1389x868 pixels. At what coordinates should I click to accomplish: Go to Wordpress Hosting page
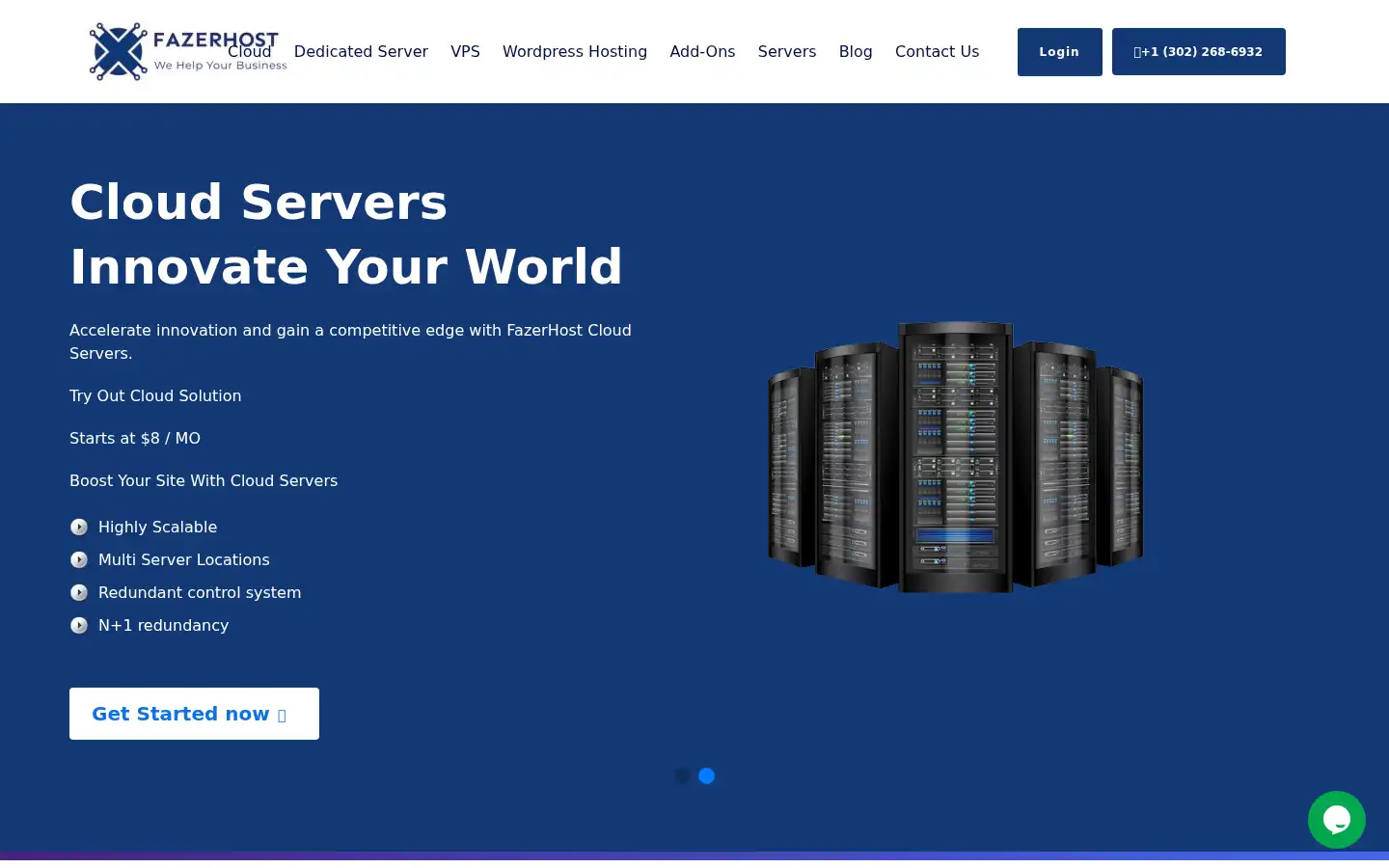pyautogui.click(x=575, y=52)
